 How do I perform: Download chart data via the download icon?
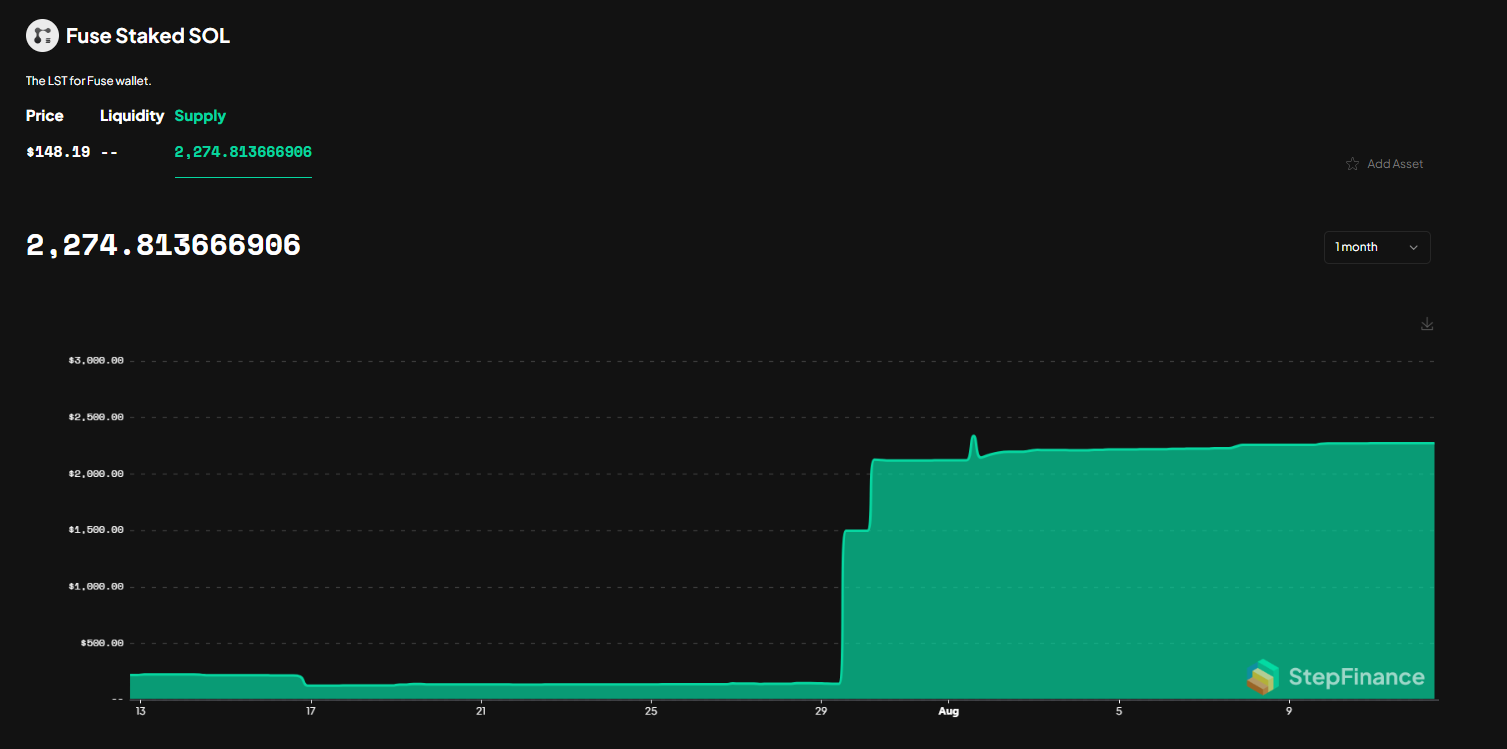tap(1427, 324)
